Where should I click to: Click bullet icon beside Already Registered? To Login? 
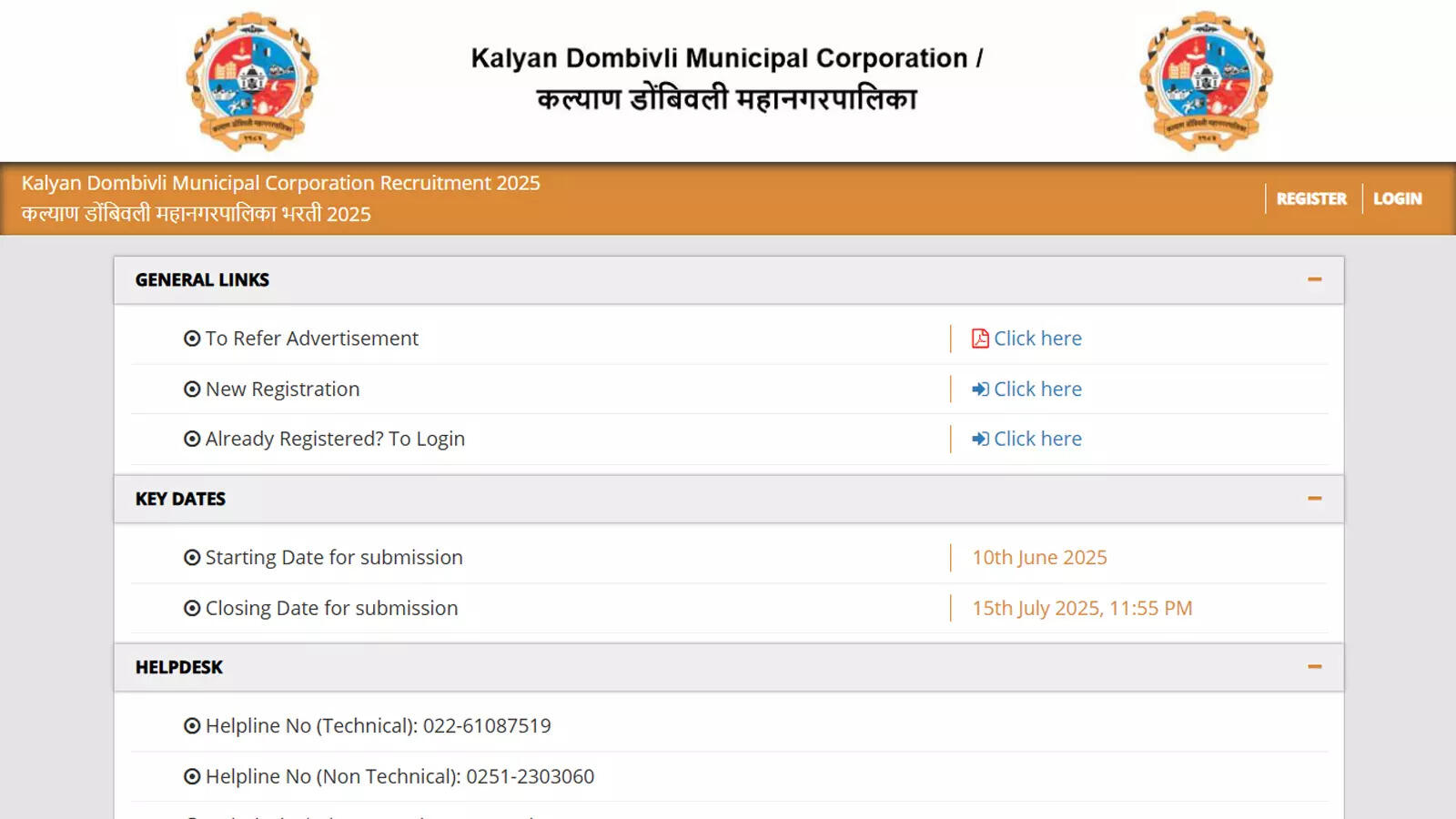(x=192, y=439)
